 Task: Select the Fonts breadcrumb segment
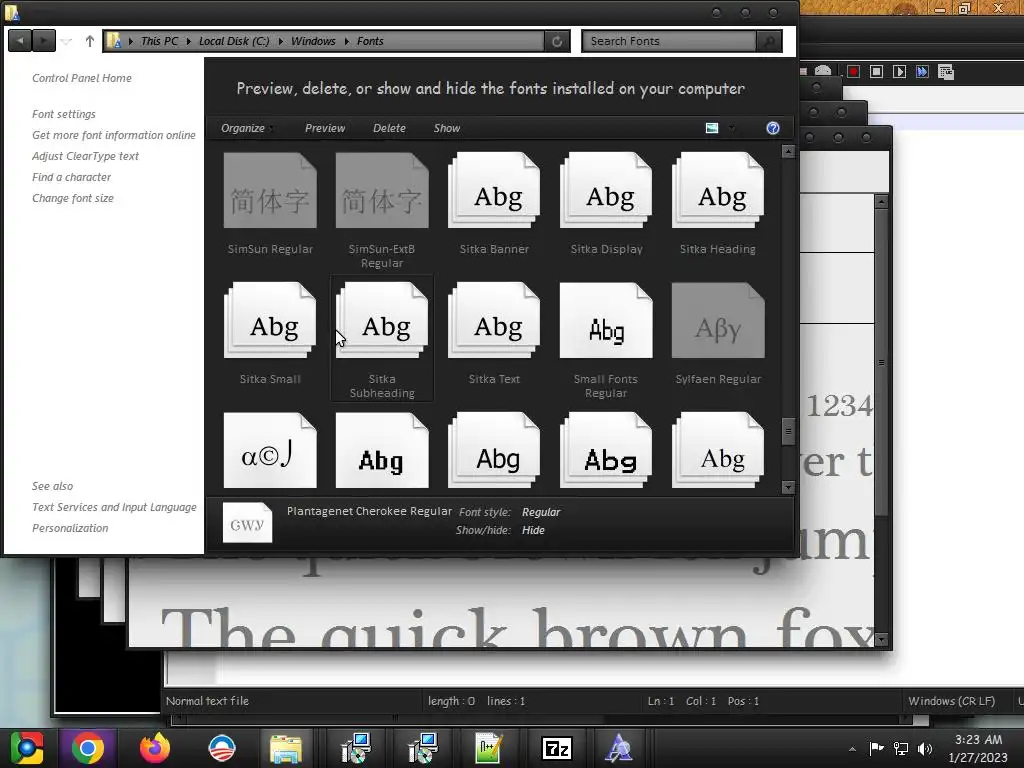point(370,41)
